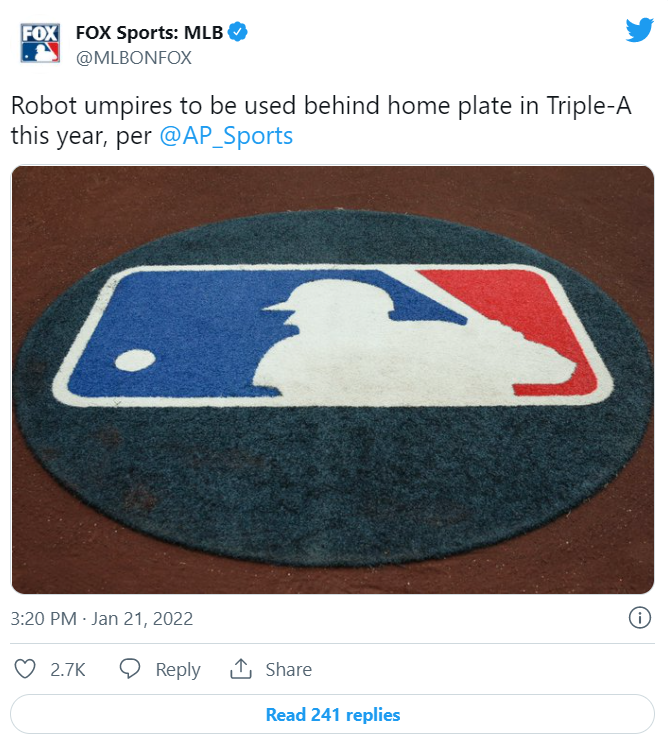Open Twitter via the blue bird icon
The image size is (668, 746).
point(639,30)
